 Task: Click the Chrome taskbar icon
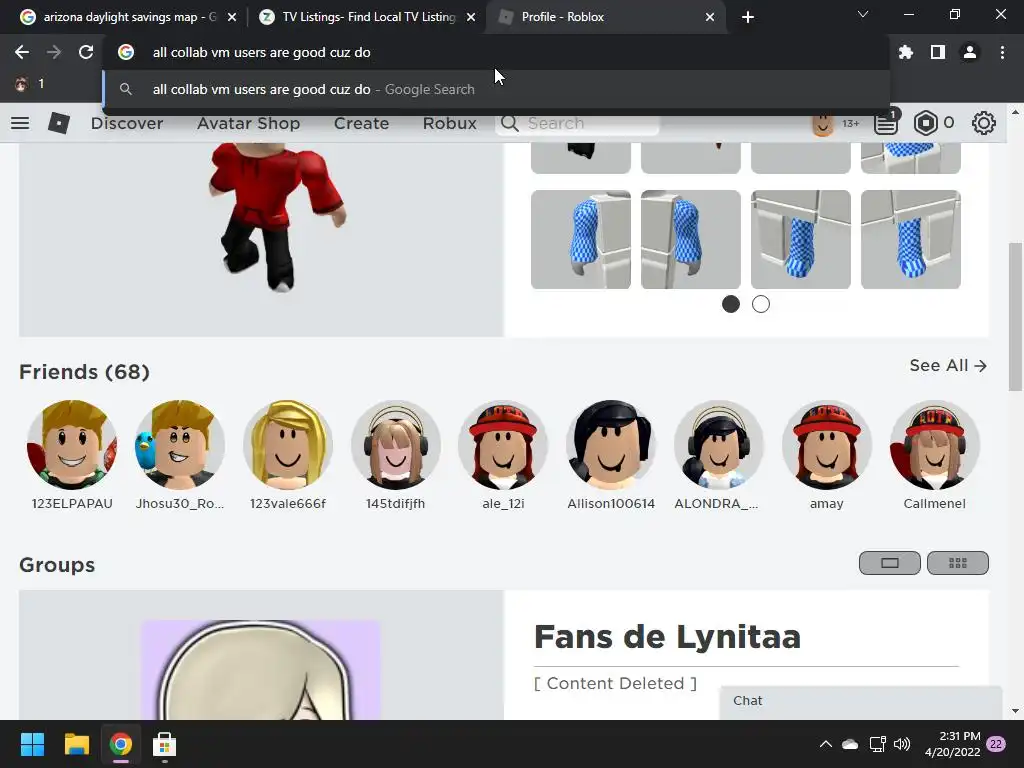(x=121, y=744)
